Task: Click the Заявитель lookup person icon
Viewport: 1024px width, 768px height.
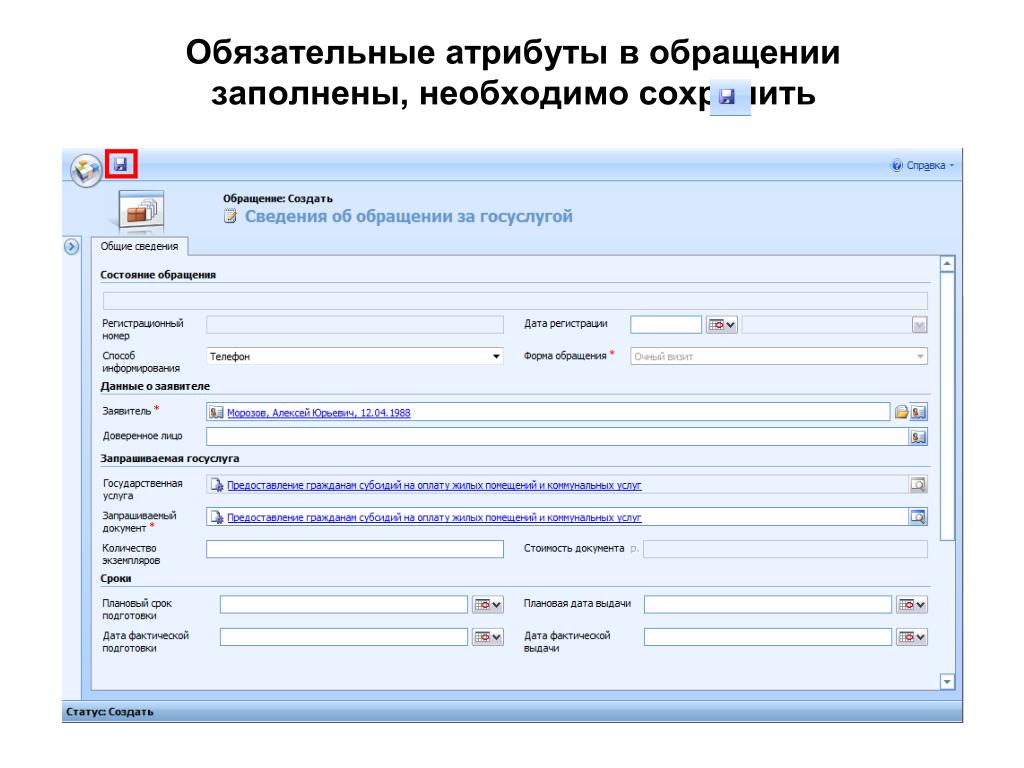Action: click(918, 412)
